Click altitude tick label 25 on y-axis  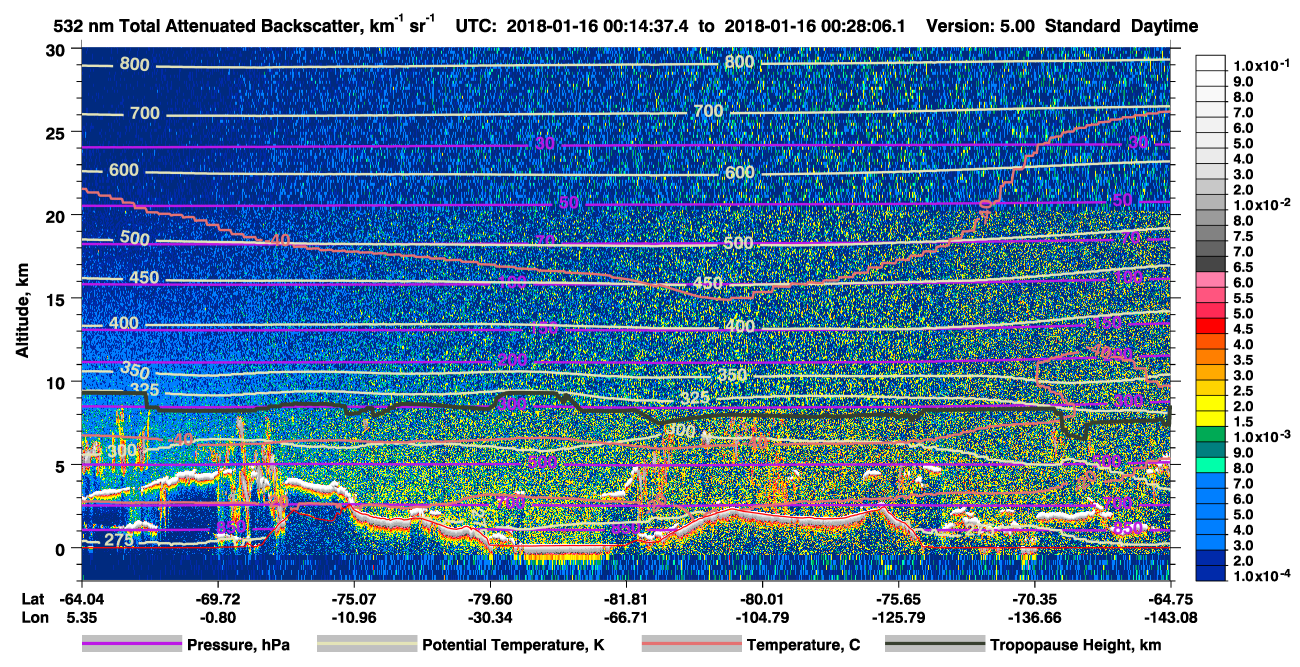point(58,132)
